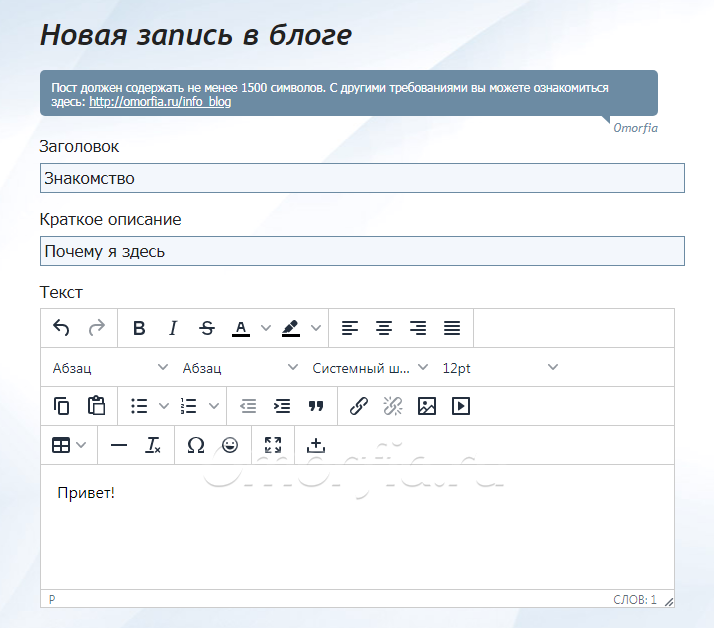This screenshot has width=714, height=628.
Task: Insert a numbered list
Action: click(x=189, y=406)
